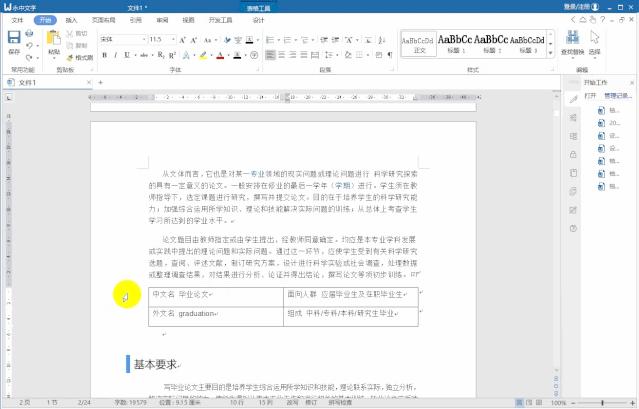Toggle Bold formatting
The height and width of the screenshot is (409, 639).
(105, 55)
